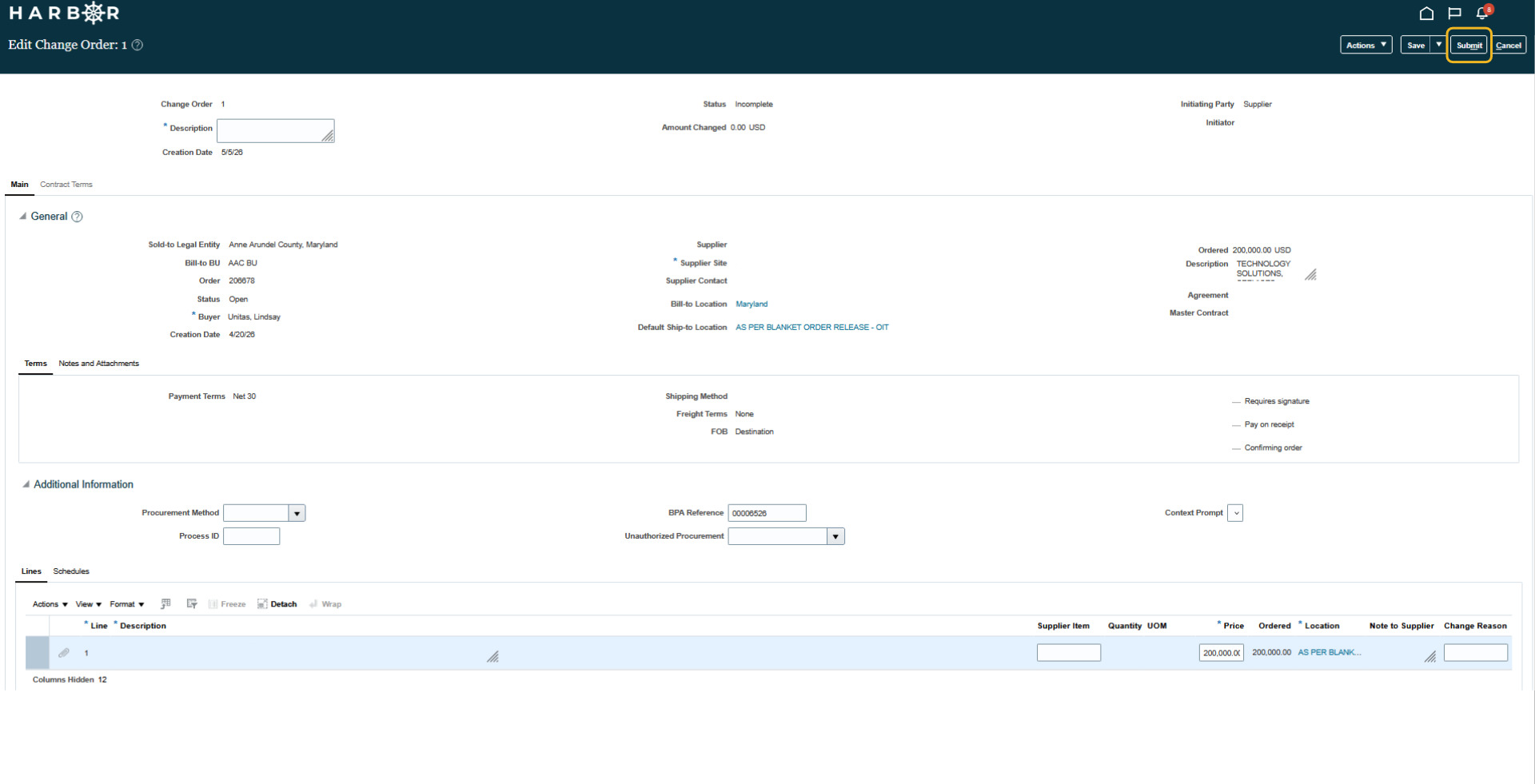
Task: Open line 1 AS PER BLANK... location link
Action: pyautogui.click(x=1330, y=653)
